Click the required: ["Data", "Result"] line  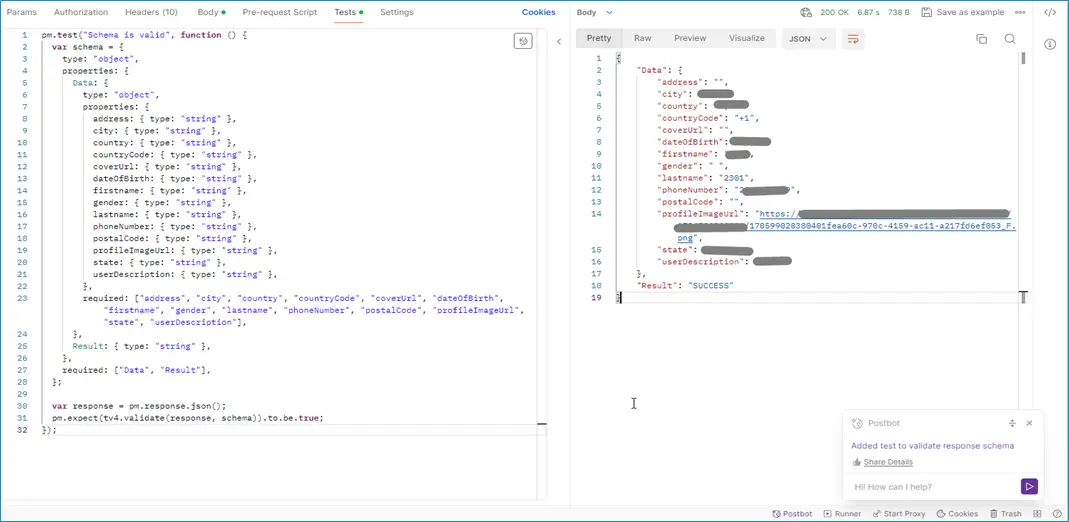click(x=137, y=370)
